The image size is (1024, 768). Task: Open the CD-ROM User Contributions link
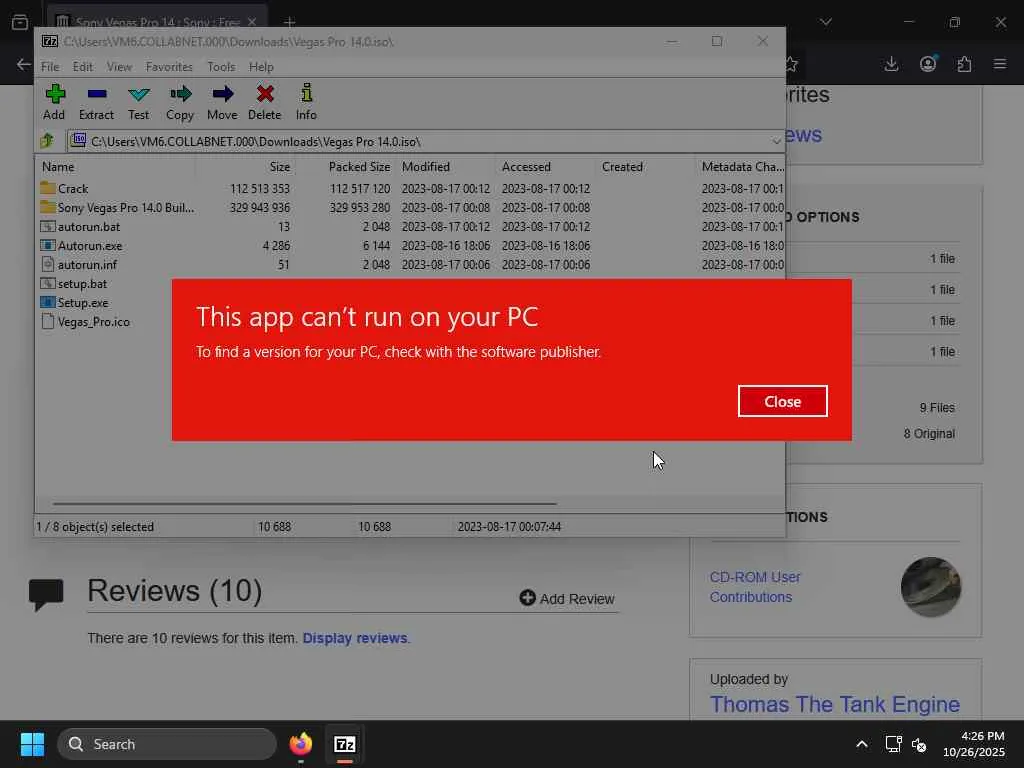[755, 587]
